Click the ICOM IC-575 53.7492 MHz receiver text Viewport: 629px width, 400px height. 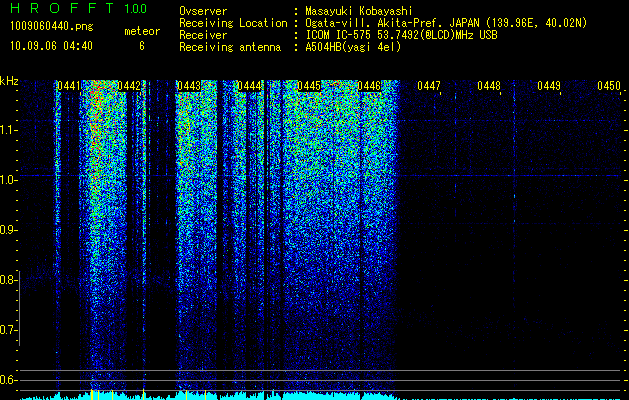401,35
